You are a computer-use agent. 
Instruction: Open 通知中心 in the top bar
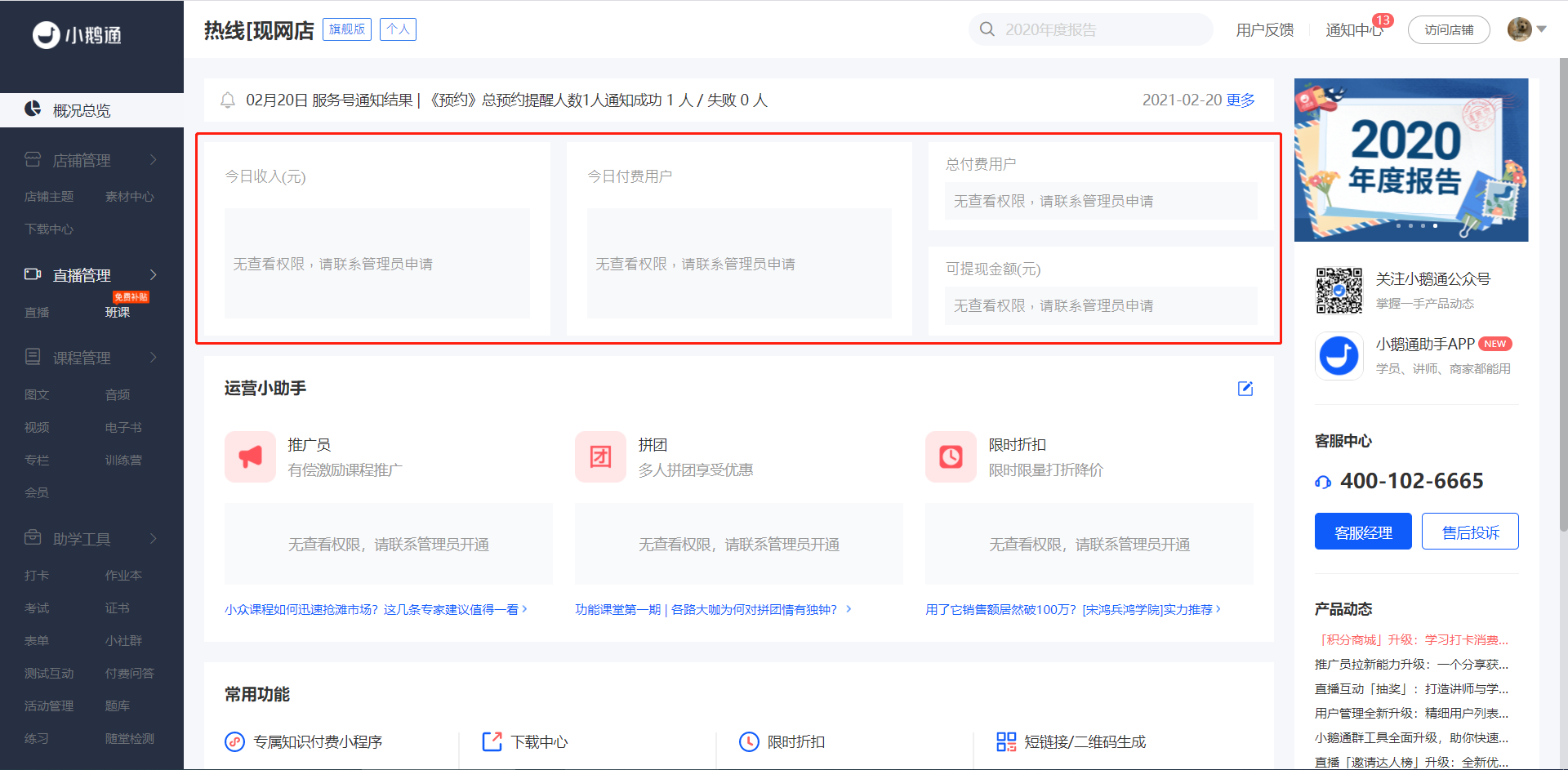(x=1352, y=30)
